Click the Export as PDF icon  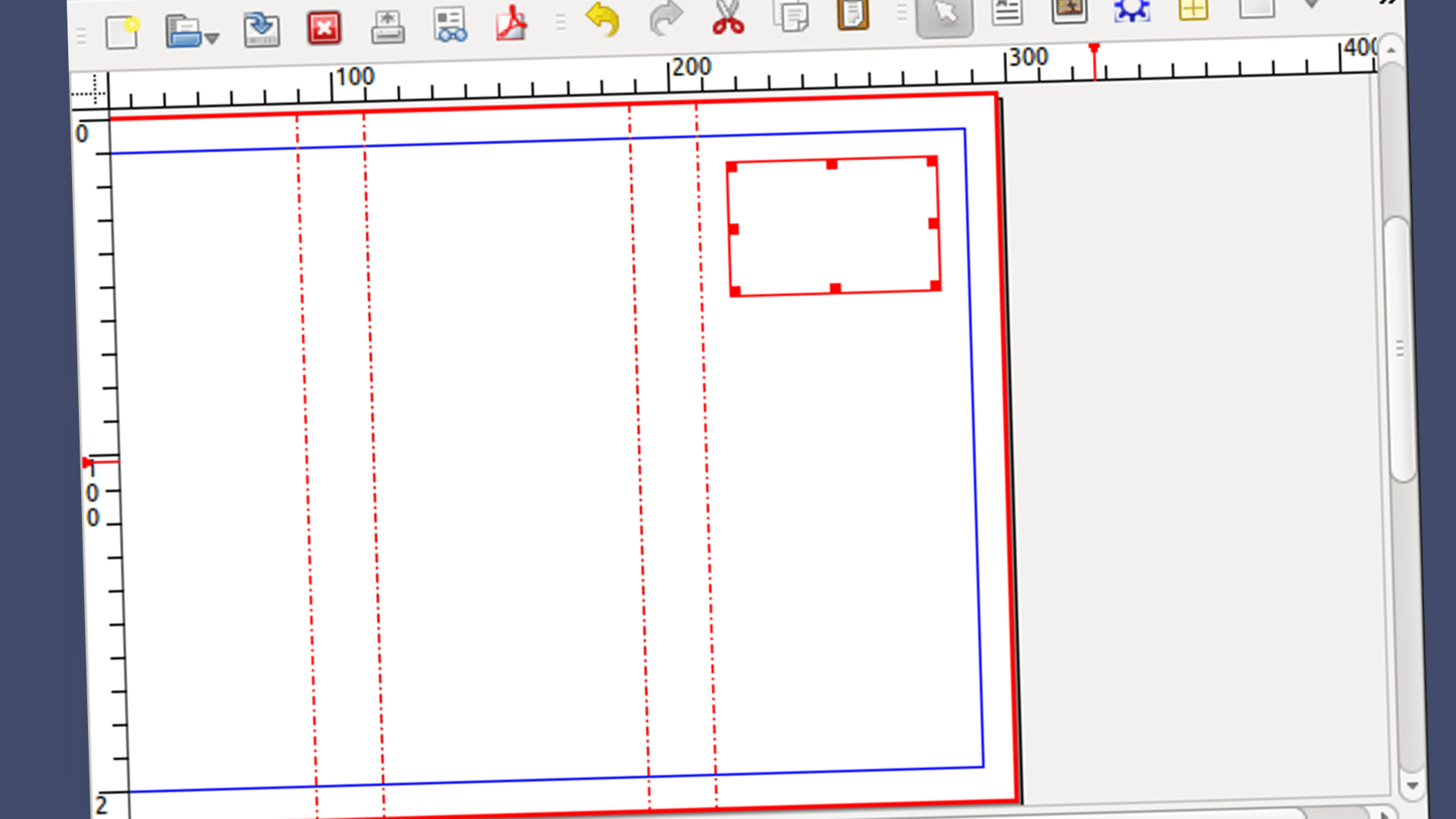coord(512,24)
